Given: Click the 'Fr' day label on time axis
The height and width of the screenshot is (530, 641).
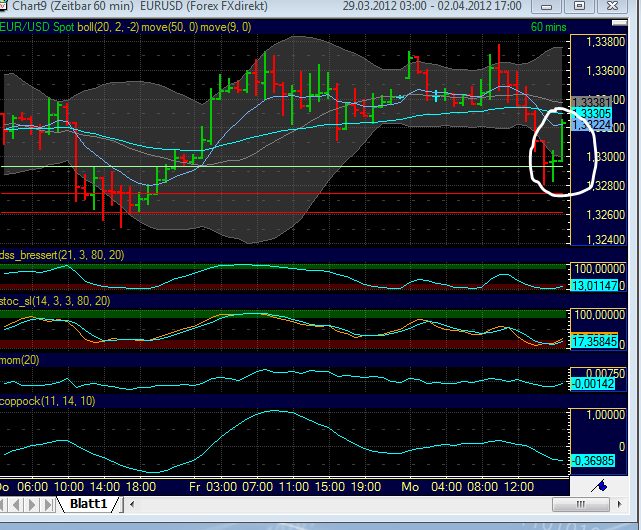Looking at the screenshot, I should coord(195,487).
